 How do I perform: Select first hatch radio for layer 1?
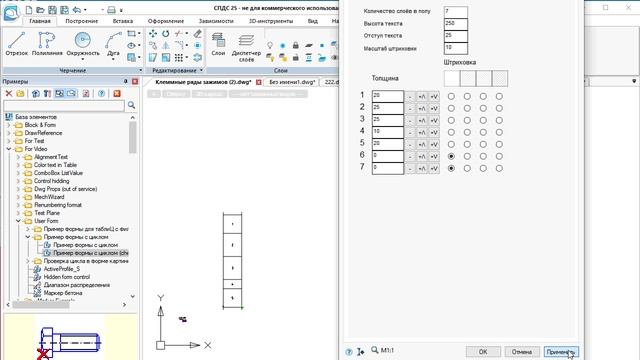coord(451,97)
